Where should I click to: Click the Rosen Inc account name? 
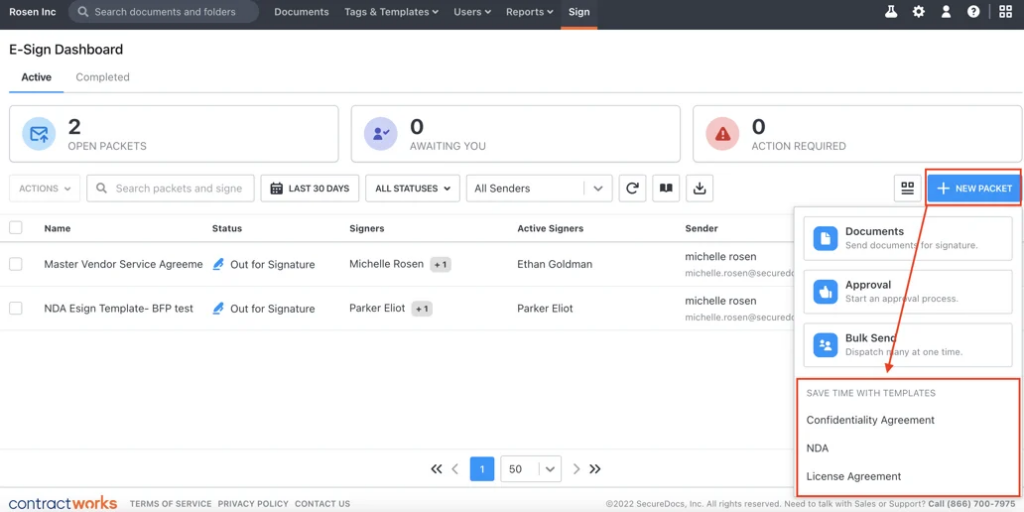tap(33, 12)
